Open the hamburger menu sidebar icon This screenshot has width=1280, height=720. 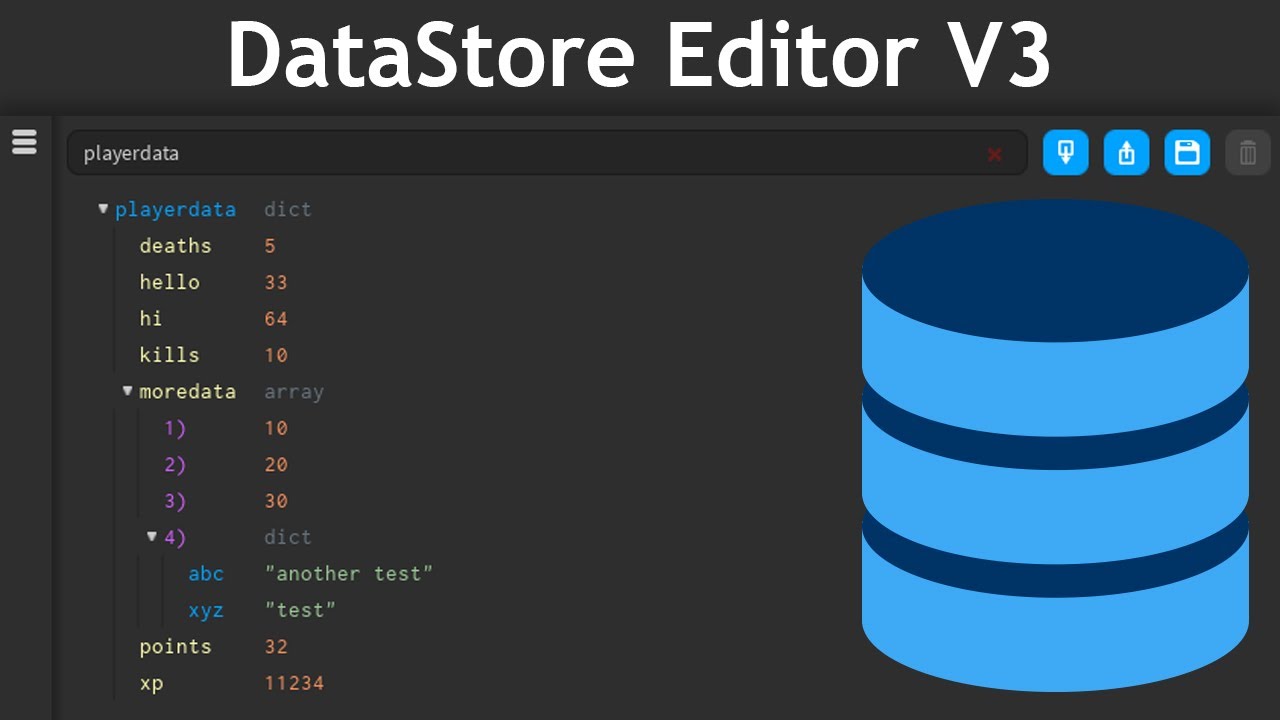tap(24, 142)
